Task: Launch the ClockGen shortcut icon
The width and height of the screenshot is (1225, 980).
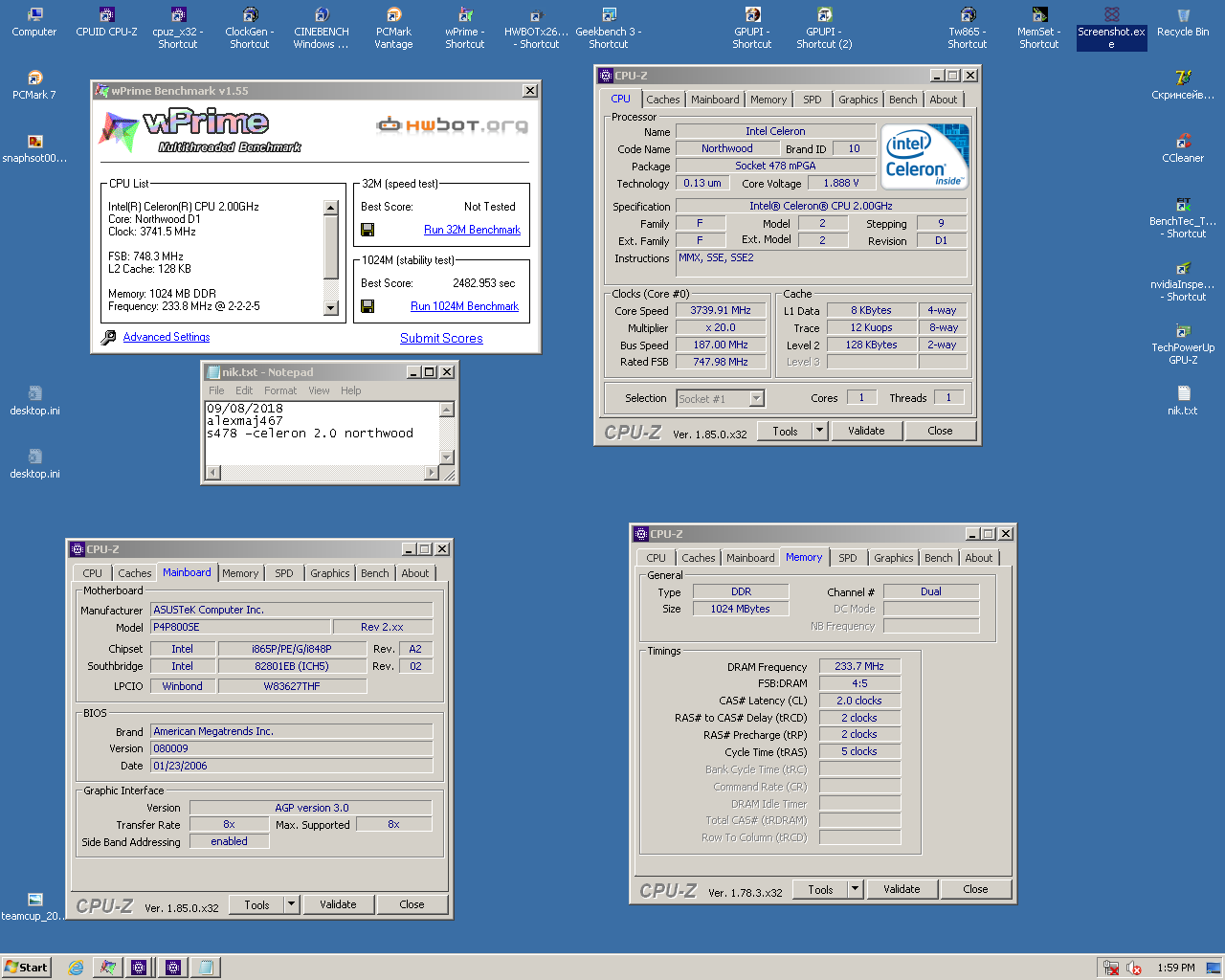Action: click(250, 27)
